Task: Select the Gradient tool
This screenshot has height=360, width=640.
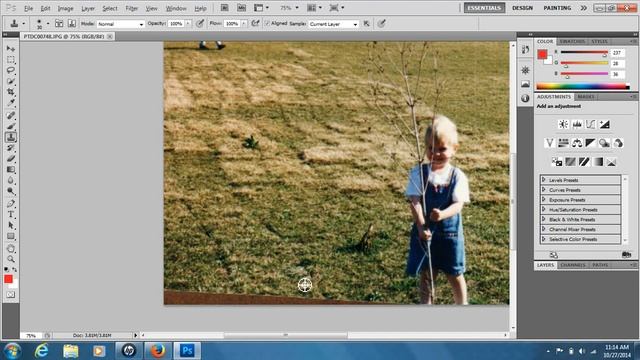Action: point(11,169)
